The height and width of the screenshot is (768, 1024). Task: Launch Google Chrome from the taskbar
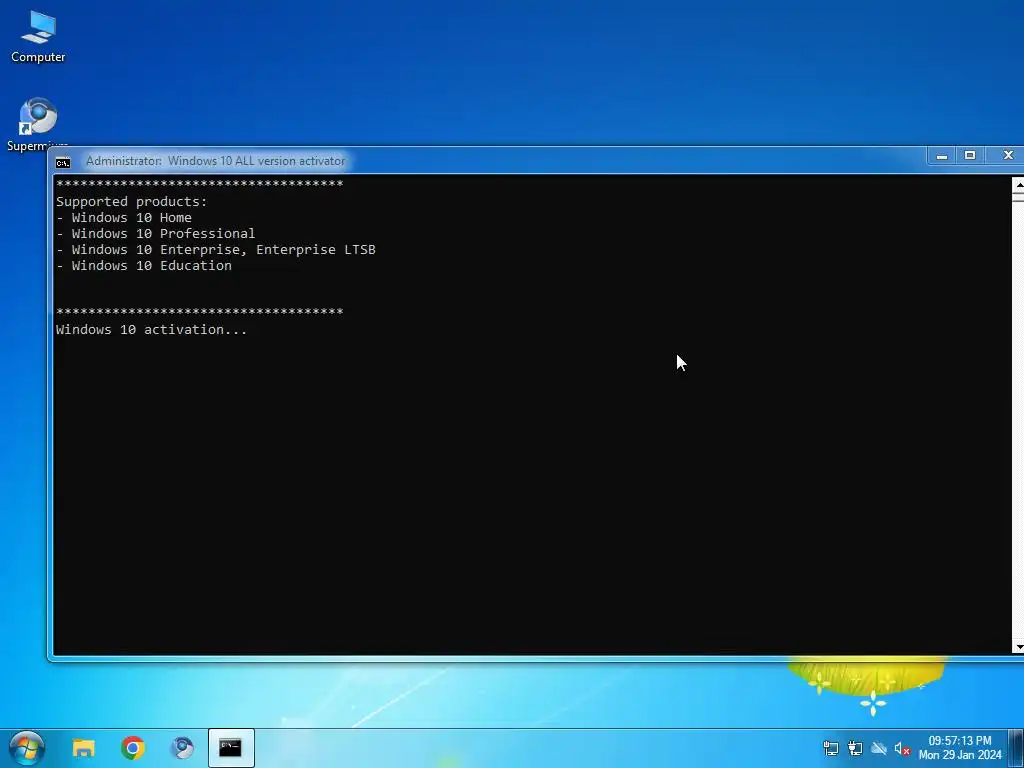click(x=133, y=748)
